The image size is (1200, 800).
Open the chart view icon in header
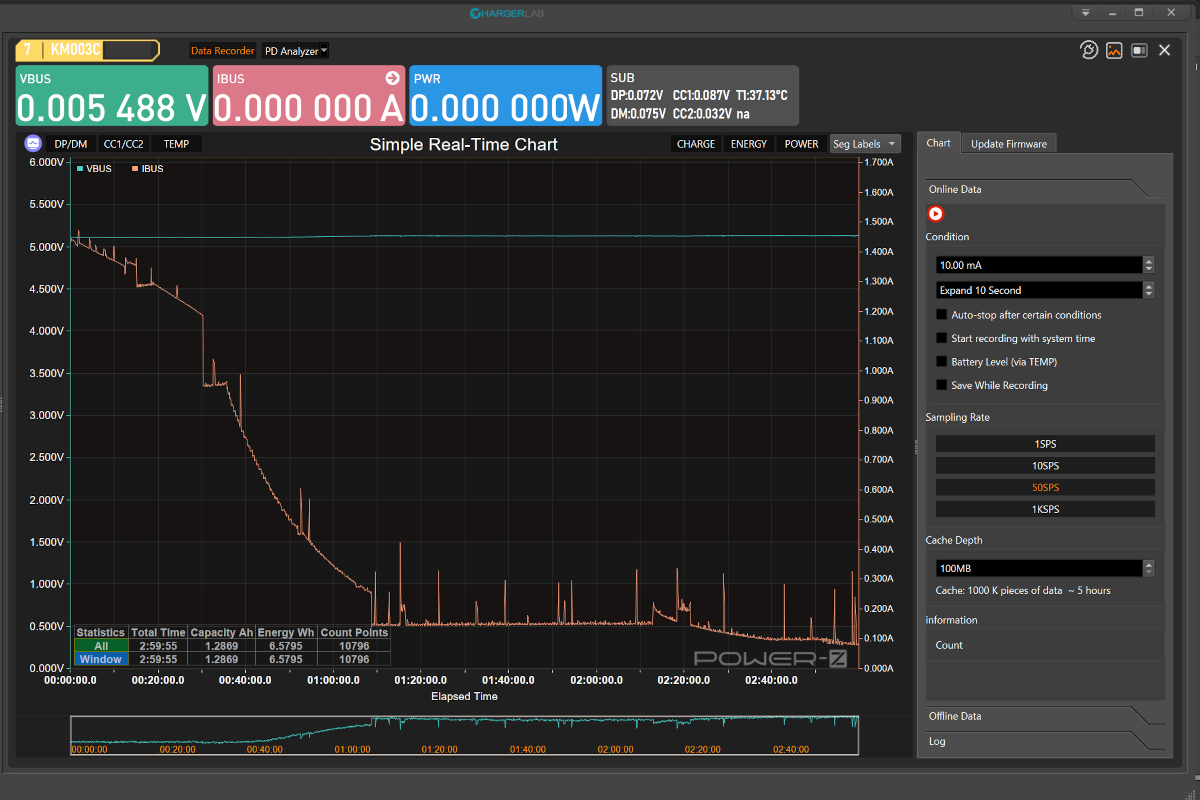(1114, 50)
